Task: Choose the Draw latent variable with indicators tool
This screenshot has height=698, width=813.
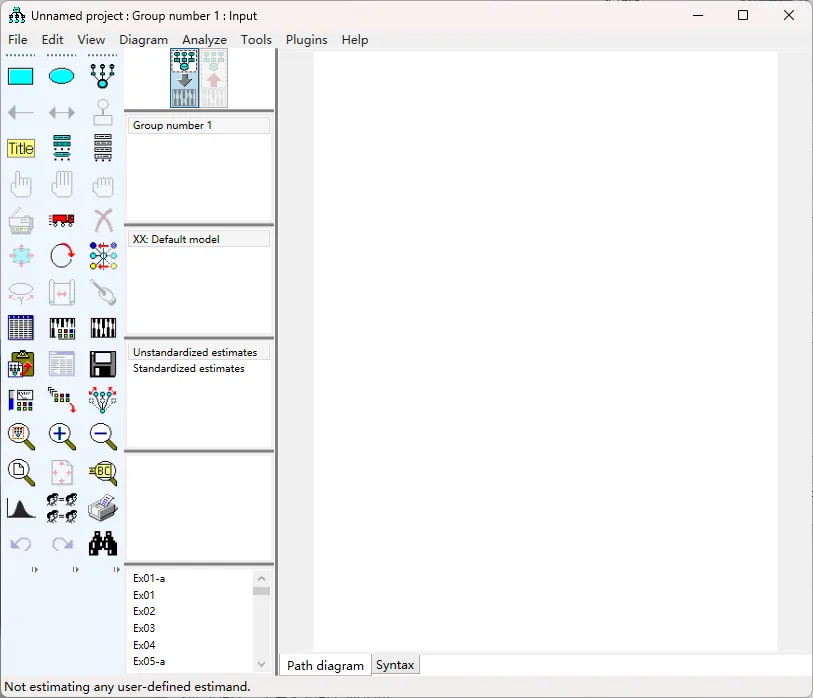Action: 103,76
